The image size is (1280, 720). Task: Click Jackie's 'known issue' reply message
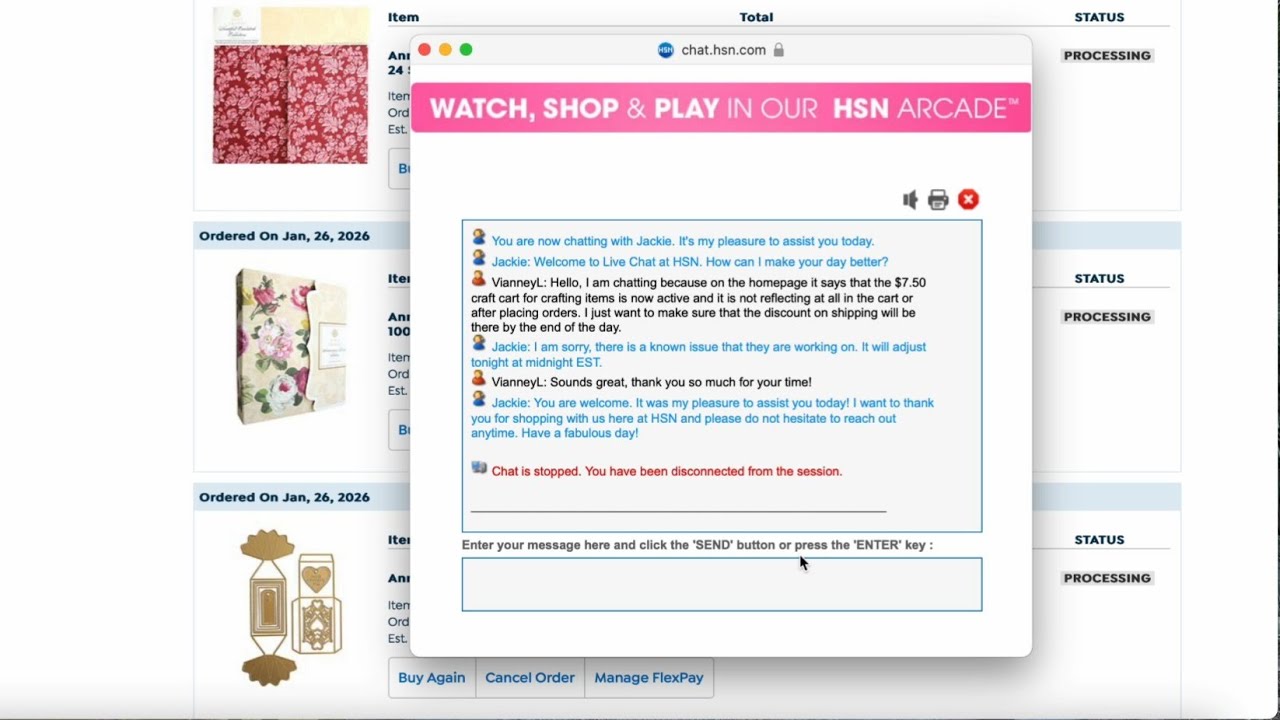tap(699, 354)
